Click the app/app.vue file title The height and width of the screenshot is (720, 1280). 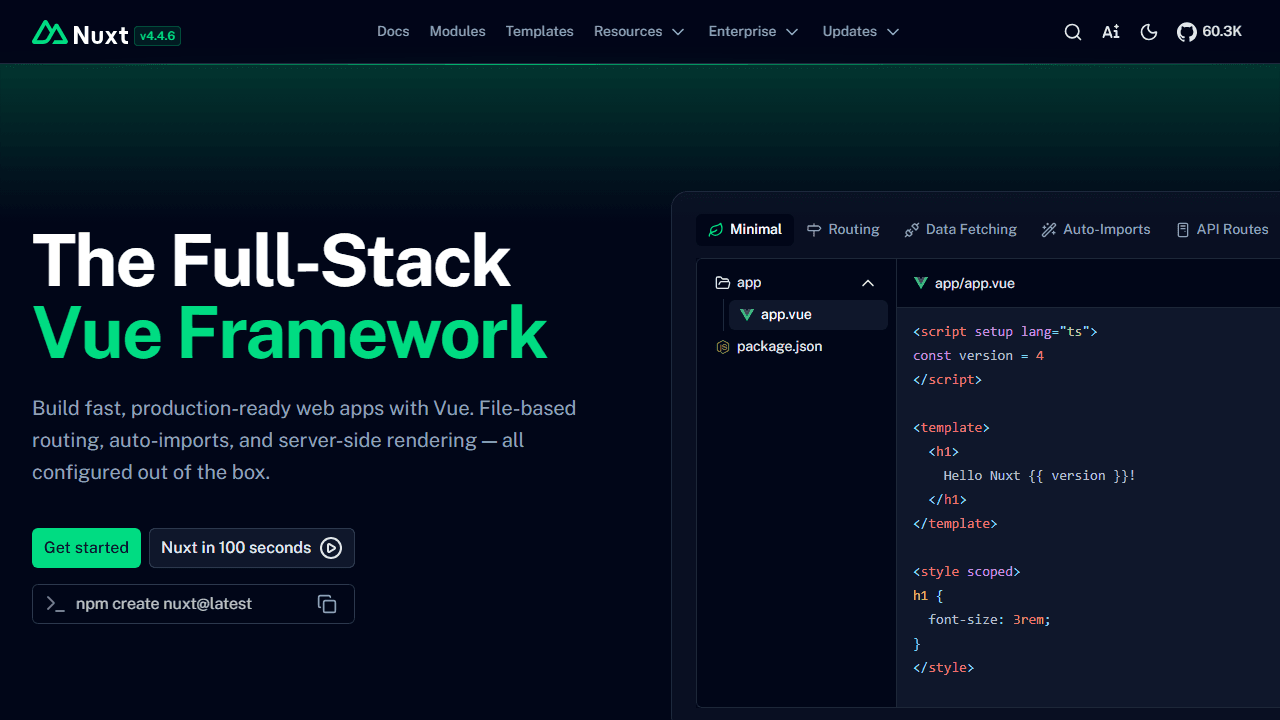point(975,284)
